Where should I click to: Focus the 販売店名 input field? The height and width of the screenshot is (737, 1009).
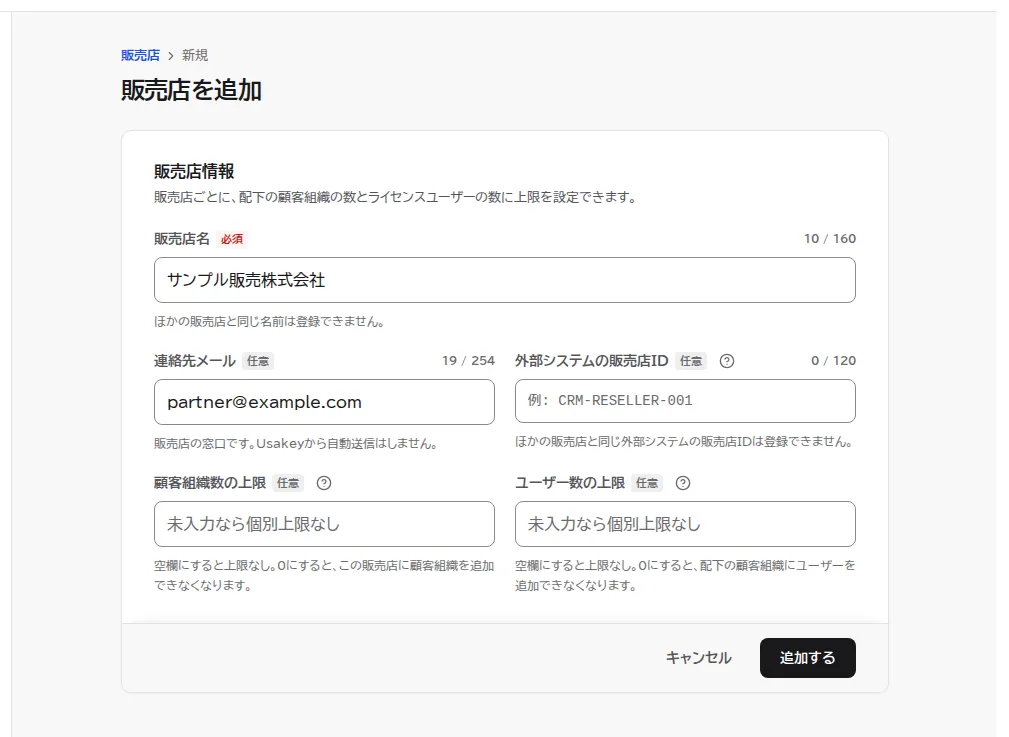coord(504,280)
